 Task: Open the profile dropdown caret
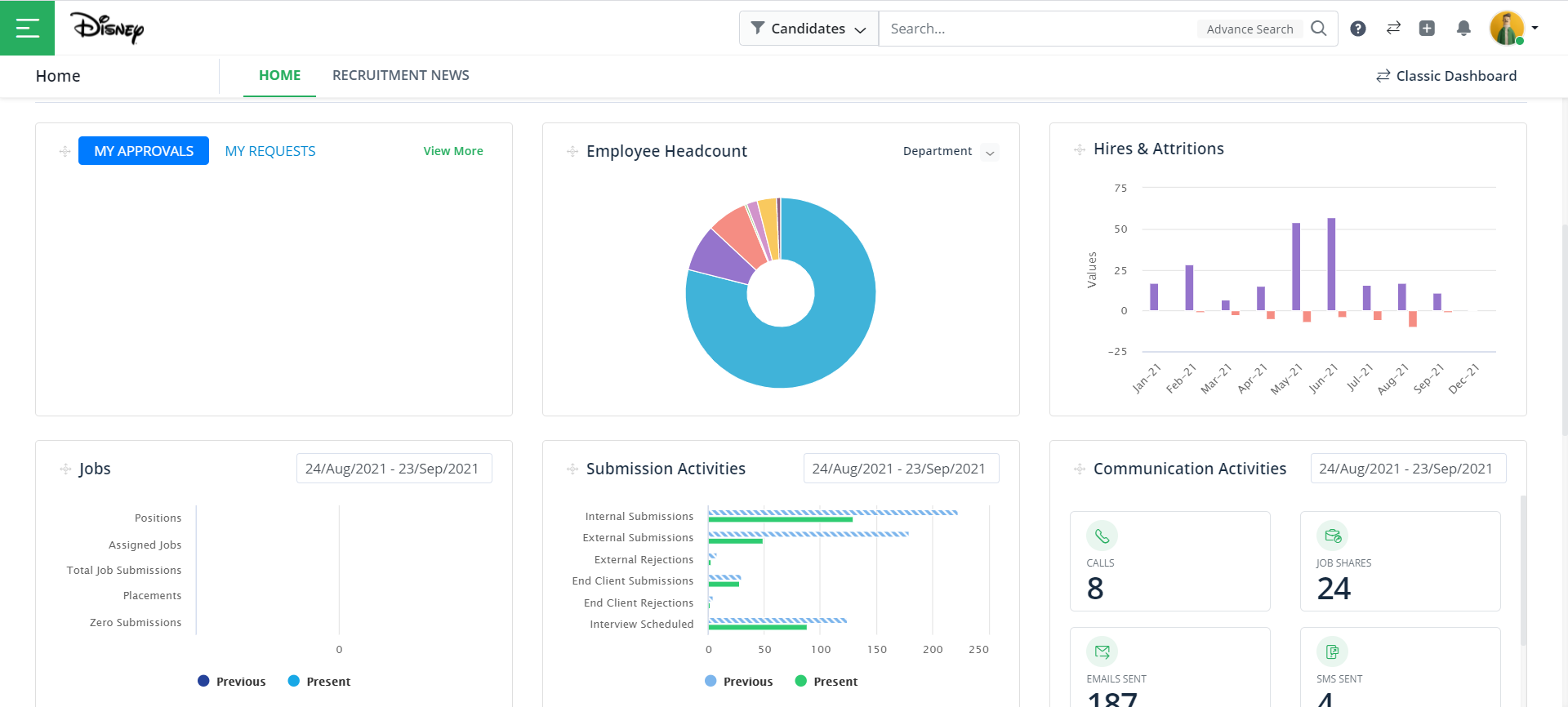point(1535,28)
